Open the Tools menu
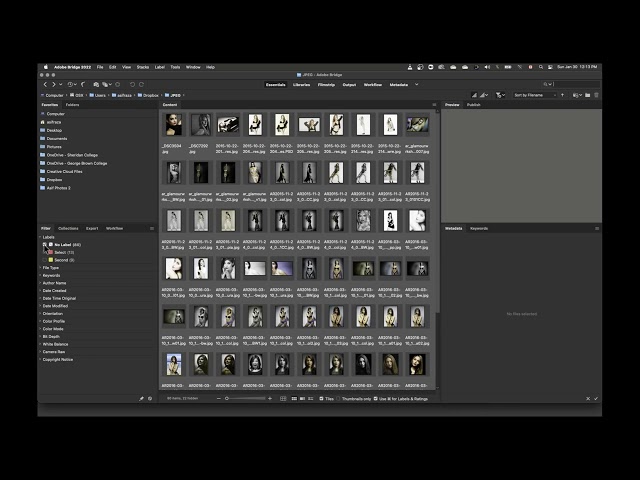 175,67
